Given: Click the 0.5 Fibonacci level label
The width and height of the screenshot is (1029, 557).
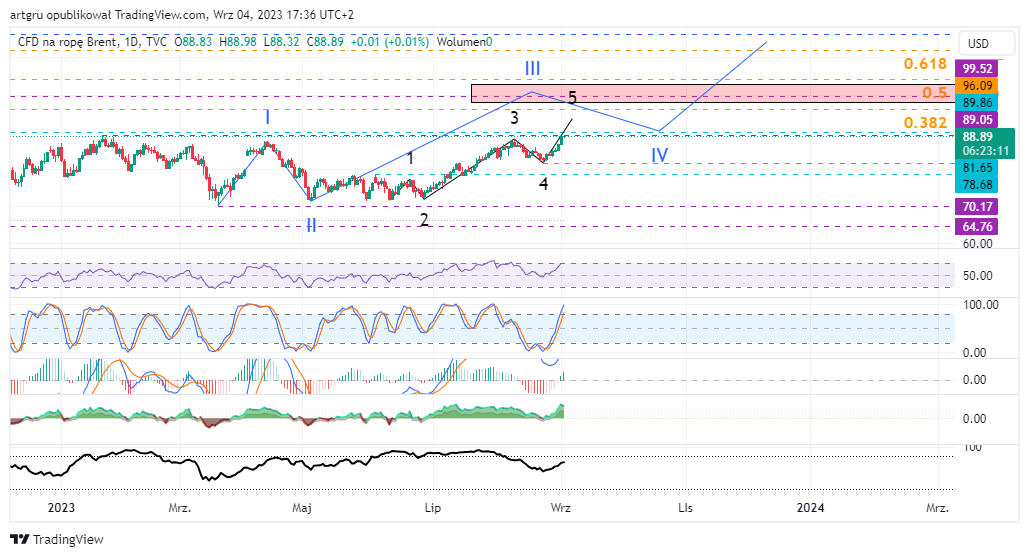Looking at the screenshot, I should [x=934, y=93].
